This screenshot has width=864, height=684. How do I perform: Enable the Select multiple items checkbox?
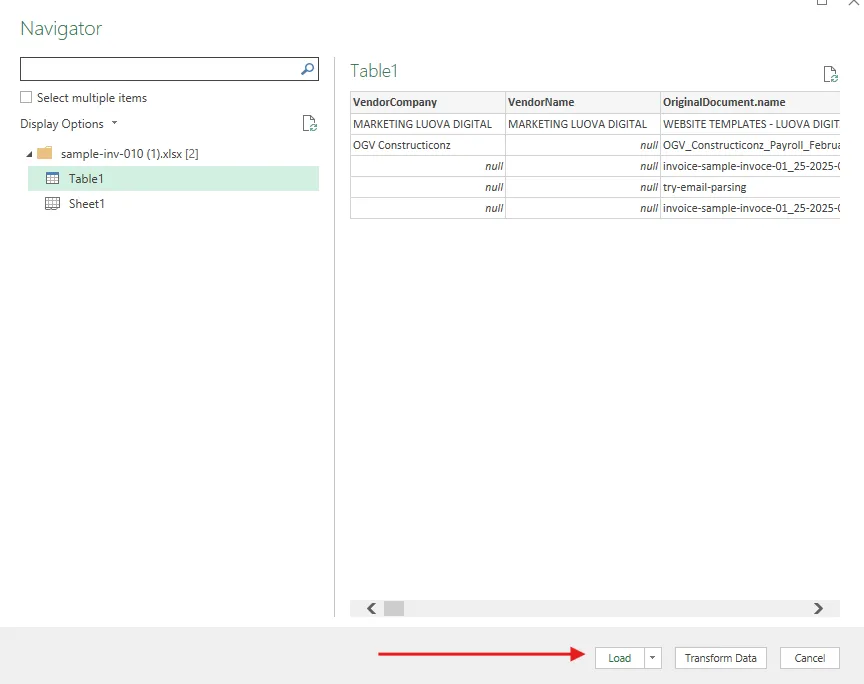(24, 98)
